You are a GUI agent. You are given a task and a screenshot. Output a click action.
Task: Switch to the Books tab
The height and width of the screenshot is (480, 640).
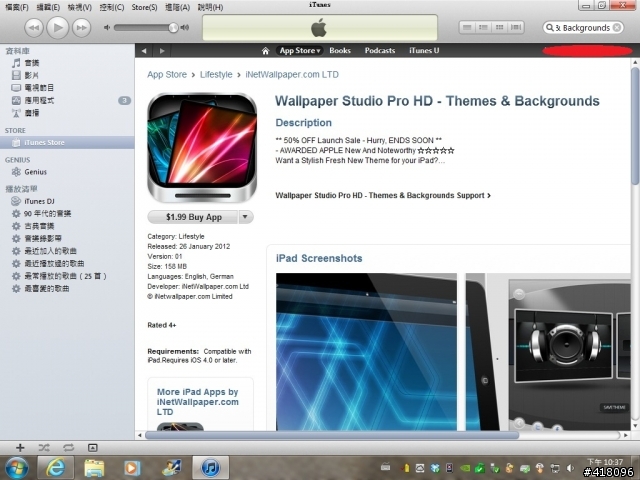[340, 51]
